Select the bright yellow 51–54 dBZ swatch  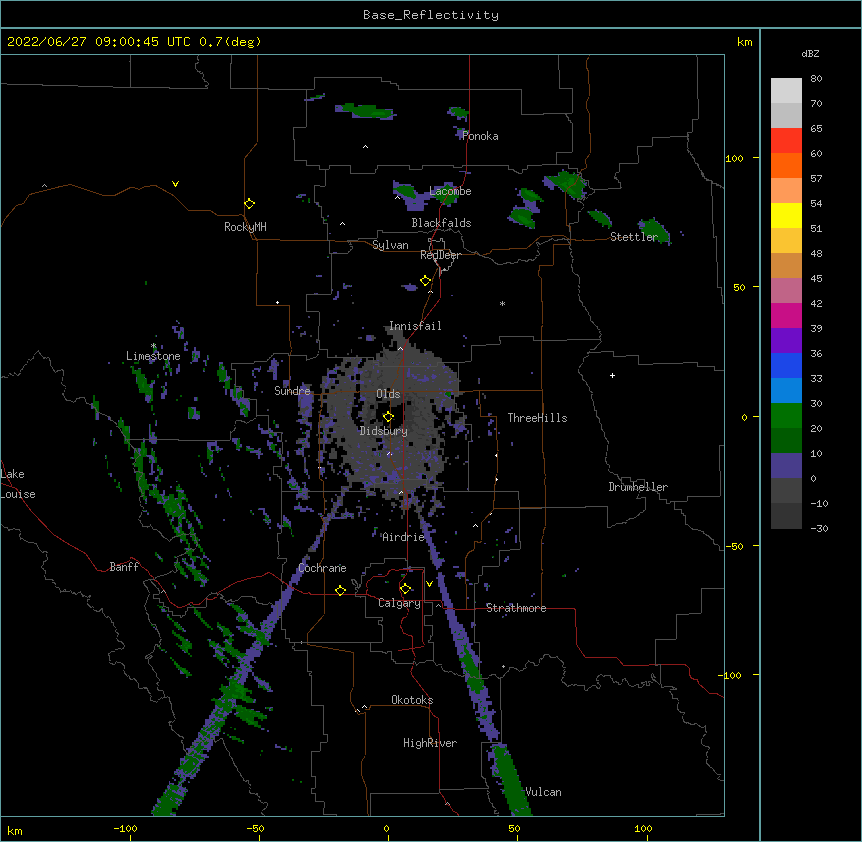coord(786,215)
